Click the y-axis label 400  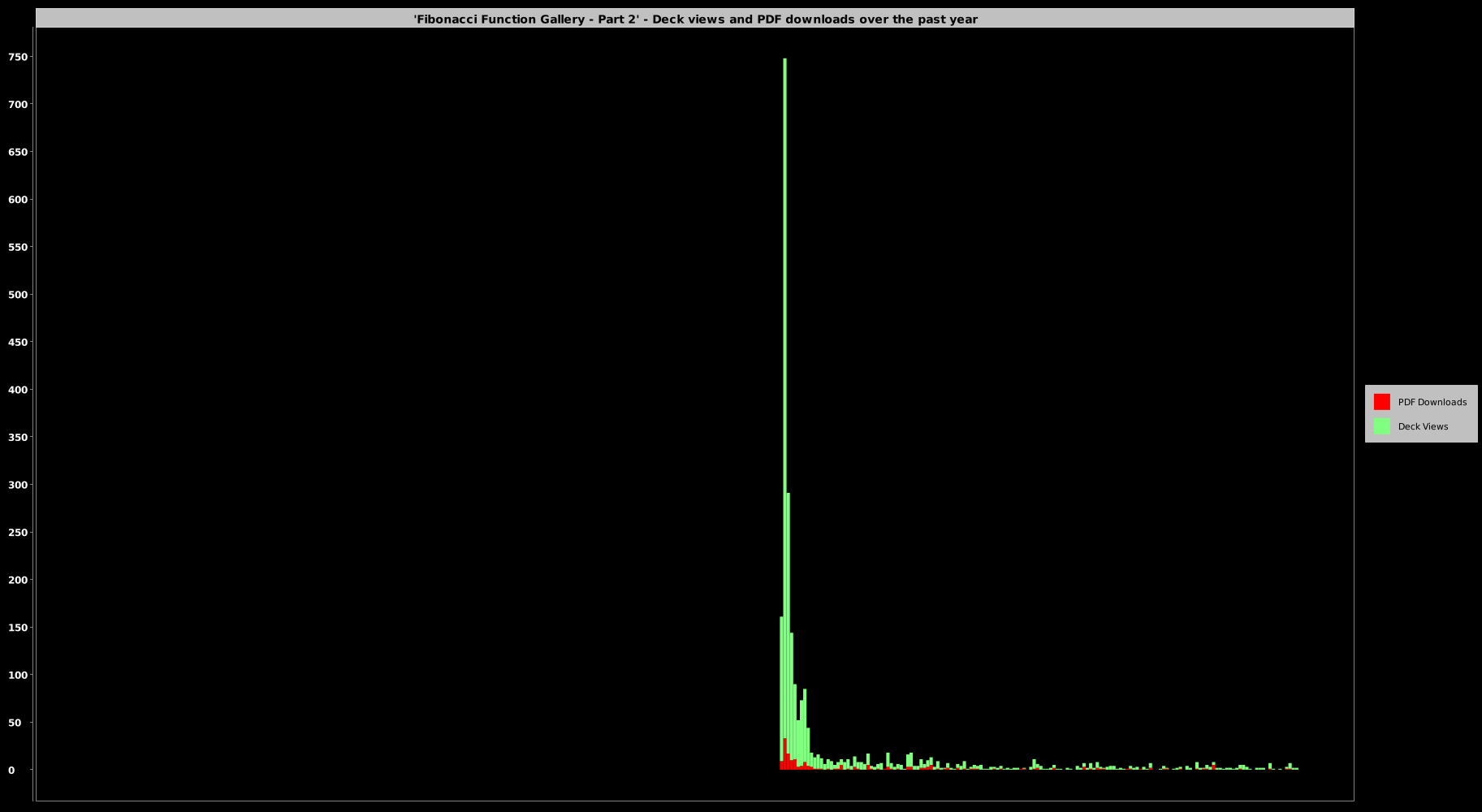pos(18,389)
